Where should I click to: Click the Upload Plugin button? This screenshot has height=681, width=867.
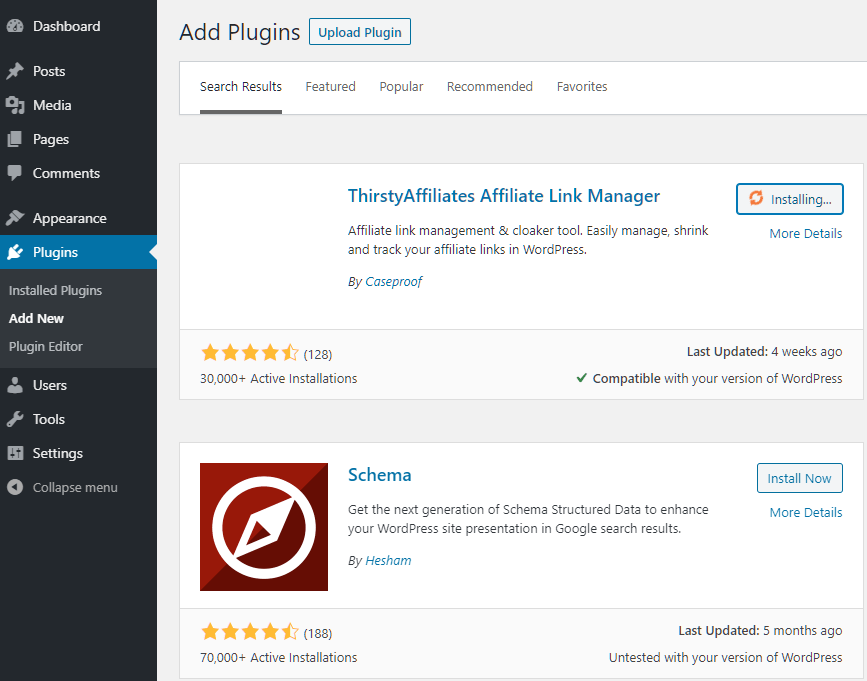pos(360,32)
